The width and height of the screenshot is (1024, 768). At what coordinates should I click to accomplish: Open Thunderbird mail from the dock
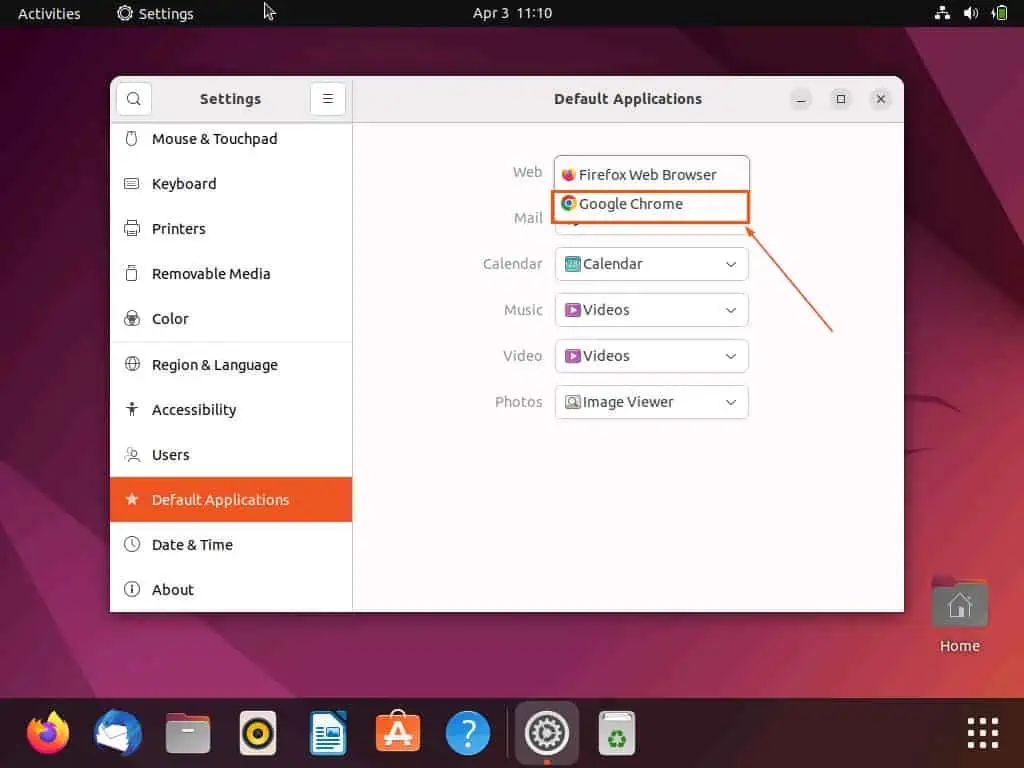click(x=117, y=732)
